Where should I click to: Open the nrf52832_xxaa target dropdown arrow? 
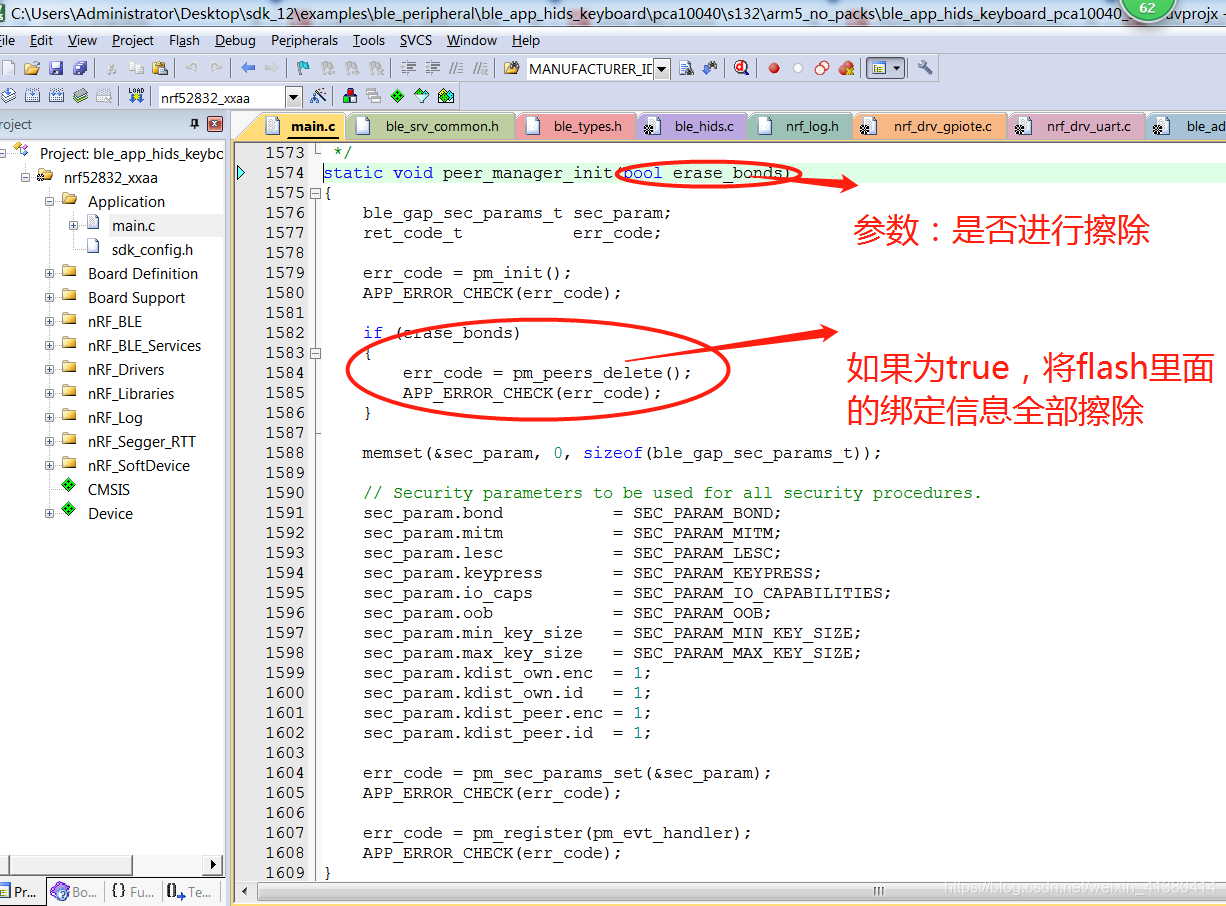[293, 96]
